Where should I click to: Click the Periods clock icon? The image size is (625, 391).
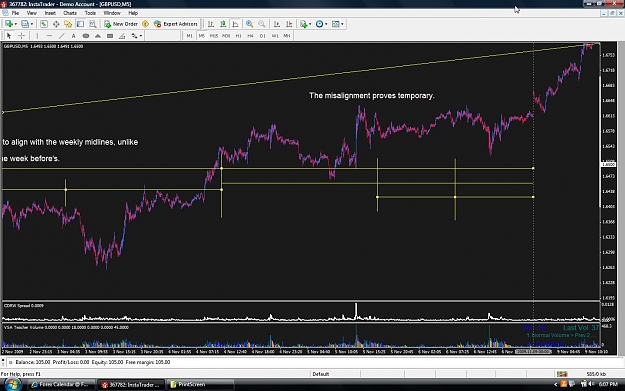(x=319, y=24)
